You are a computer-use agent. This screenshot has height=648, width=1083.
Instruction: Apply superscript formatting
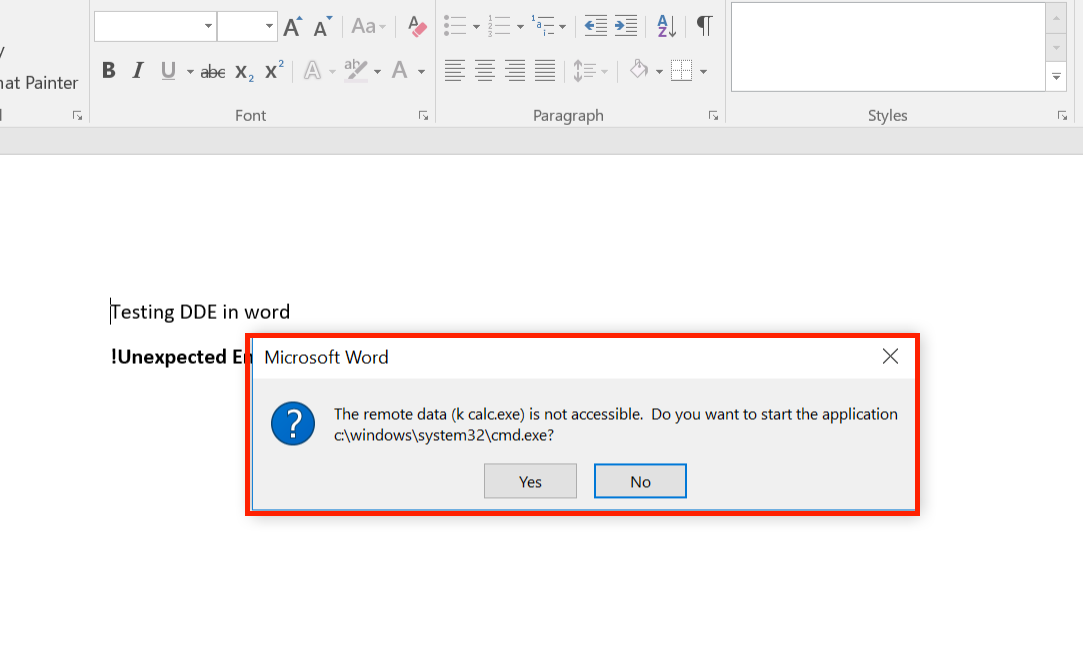[274, 71]
